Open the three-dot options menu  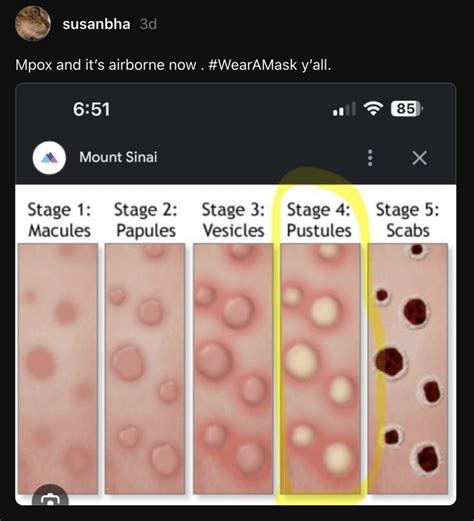[x=370, y=158]
